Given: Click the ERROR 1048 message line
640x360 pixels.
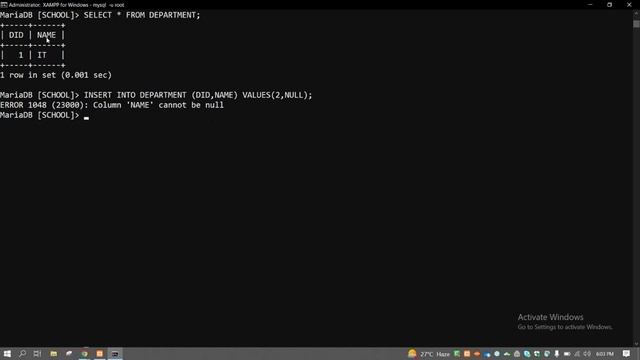Looking at the screenshot, I should [x=112, y=105].
